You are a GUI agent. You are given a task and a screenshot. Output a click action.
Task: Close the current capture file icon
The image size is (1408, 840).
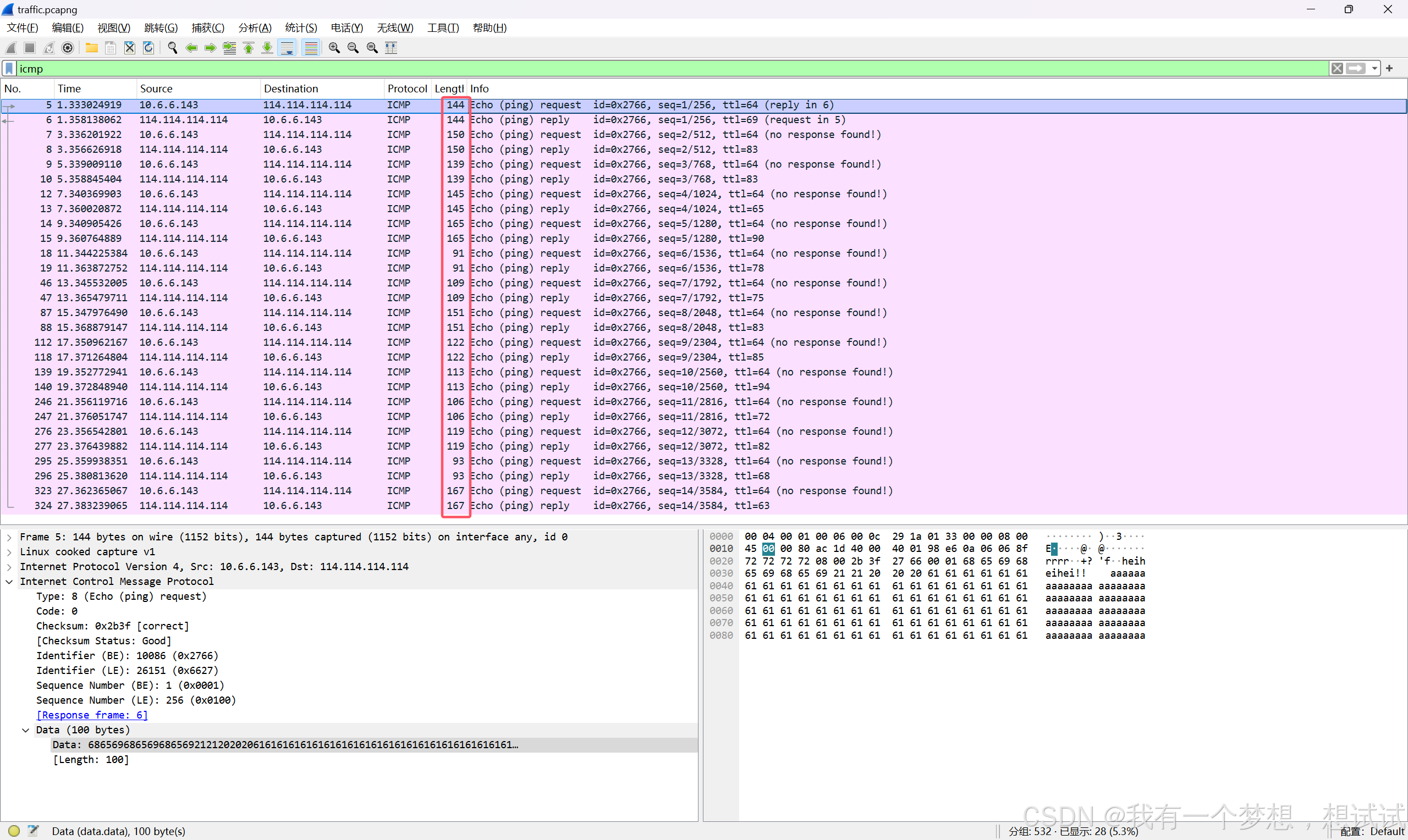(130, 48)
